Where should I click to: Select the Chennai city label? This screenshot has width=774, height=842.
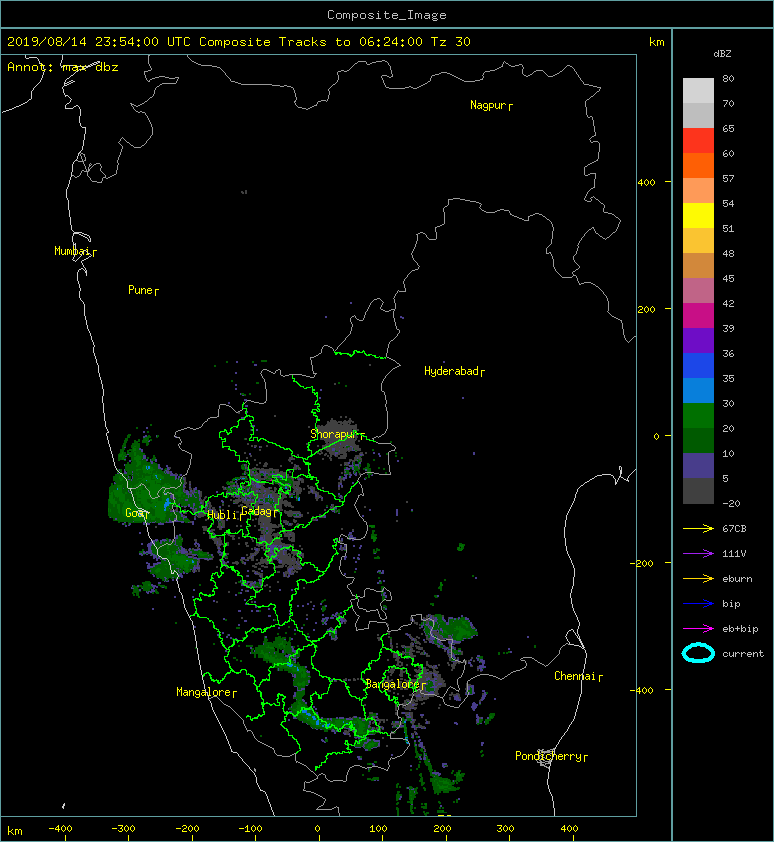[x=575, y=676]
